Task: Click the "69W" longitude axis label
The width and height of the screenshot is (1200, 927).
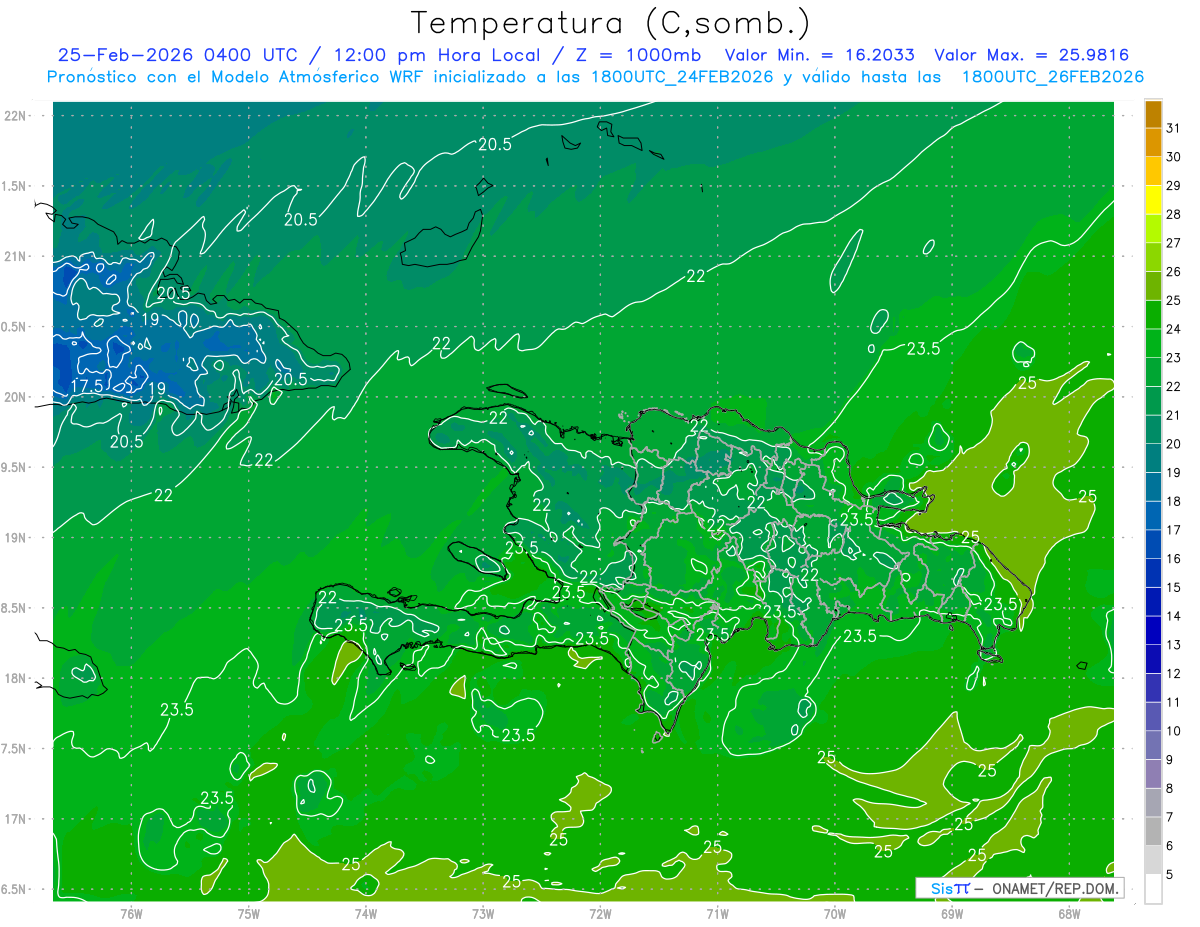Action: tap(952, 913)
